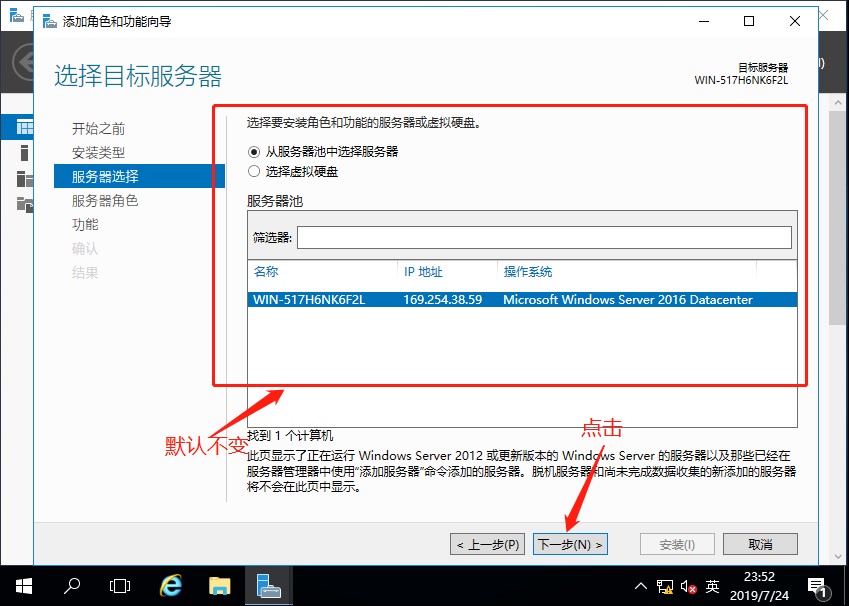Click Microsoft Windows Server 2016 Datacenter cell
The width and height of the screenshot is (849, 606).
pyautogui.click(x=628, y=299)
